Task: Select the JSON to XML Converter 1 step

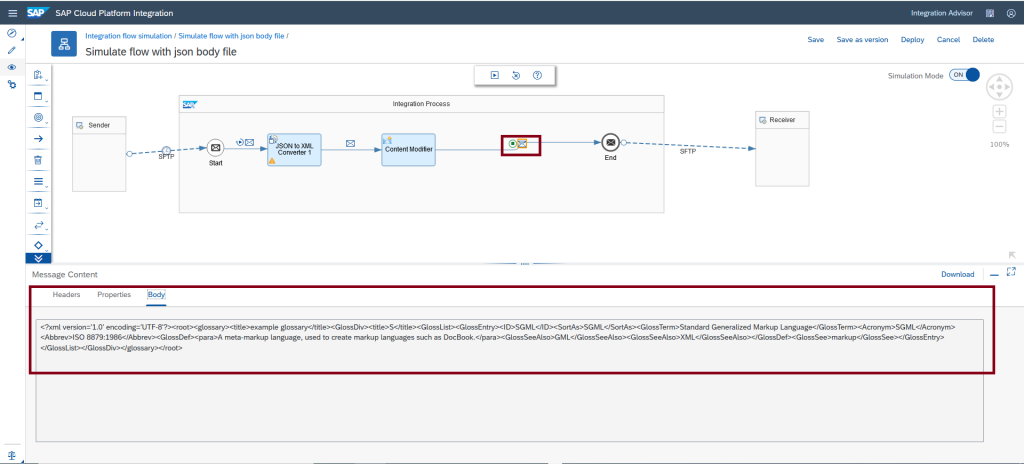Action: (294, 150)
